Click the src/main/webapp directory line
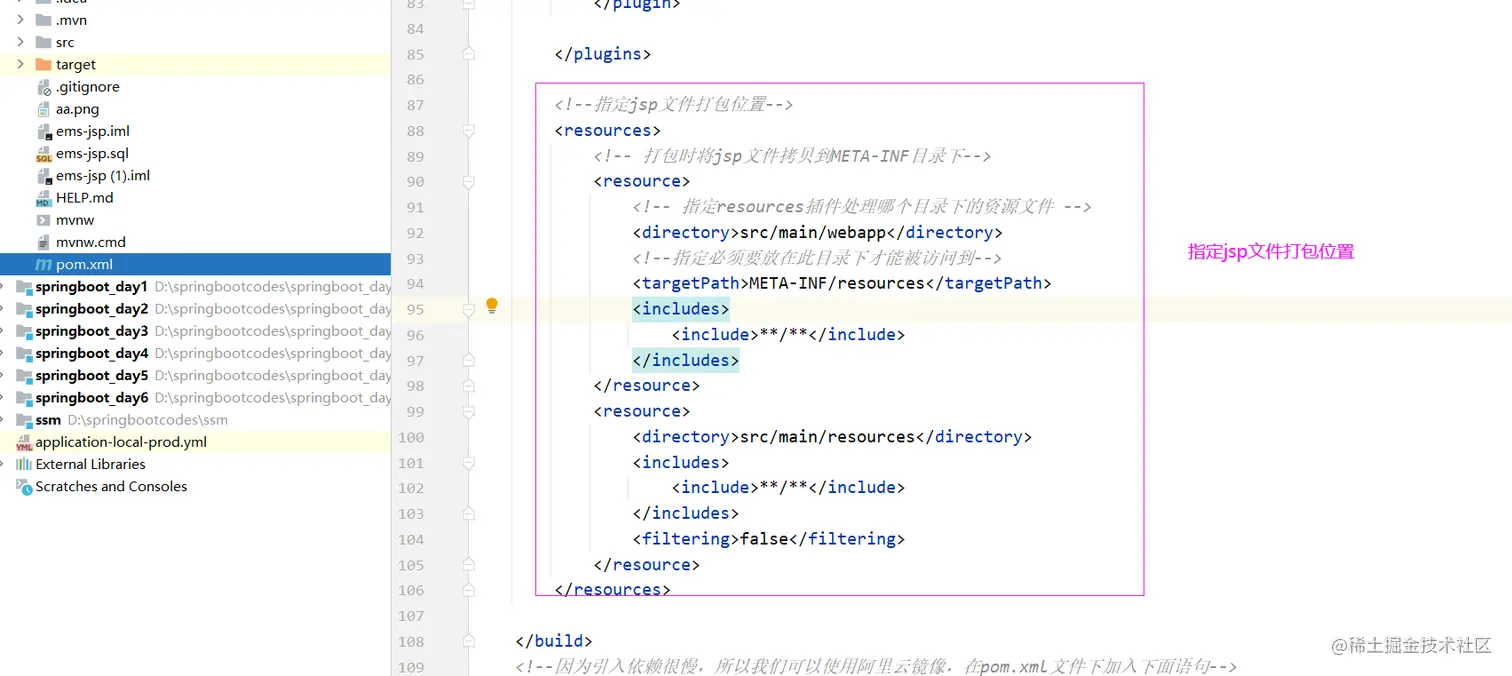This screenshot has height=676, width=1512. (x=817, y=233)
